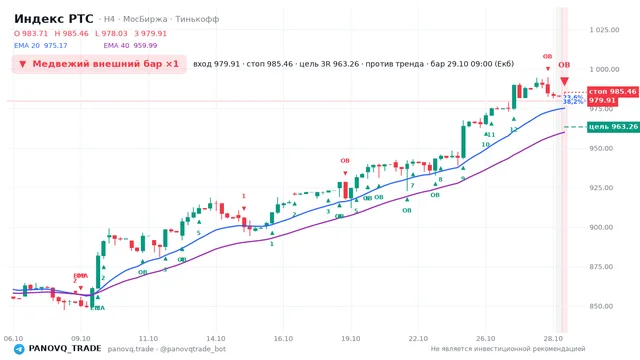Click the 16.10 date label
This screenshot has height=360, width=640.
[283, 339]
